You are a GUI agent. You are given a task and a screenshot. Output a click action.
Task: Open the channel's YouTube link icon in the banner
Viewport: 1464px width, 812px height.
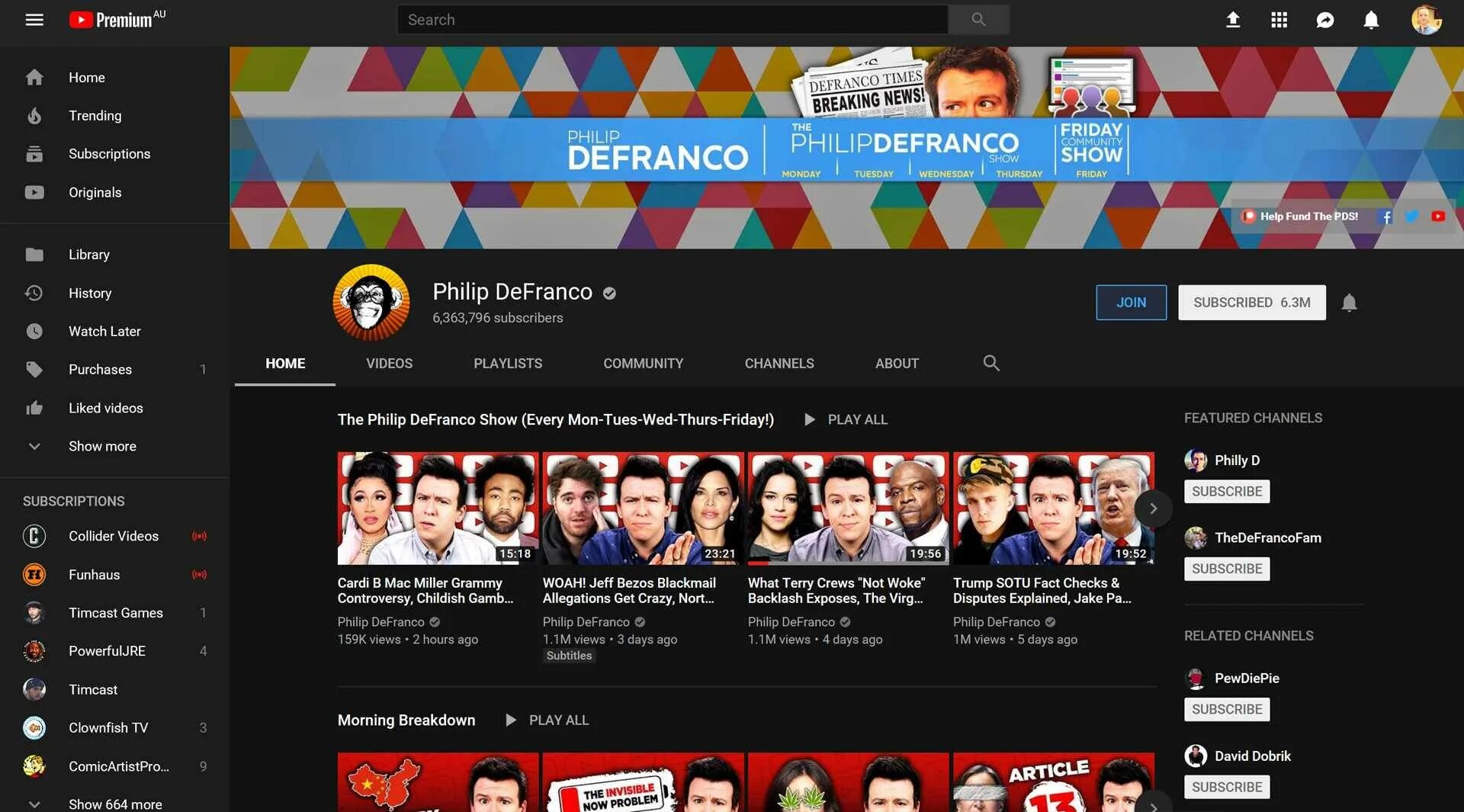pos(1438,217)
